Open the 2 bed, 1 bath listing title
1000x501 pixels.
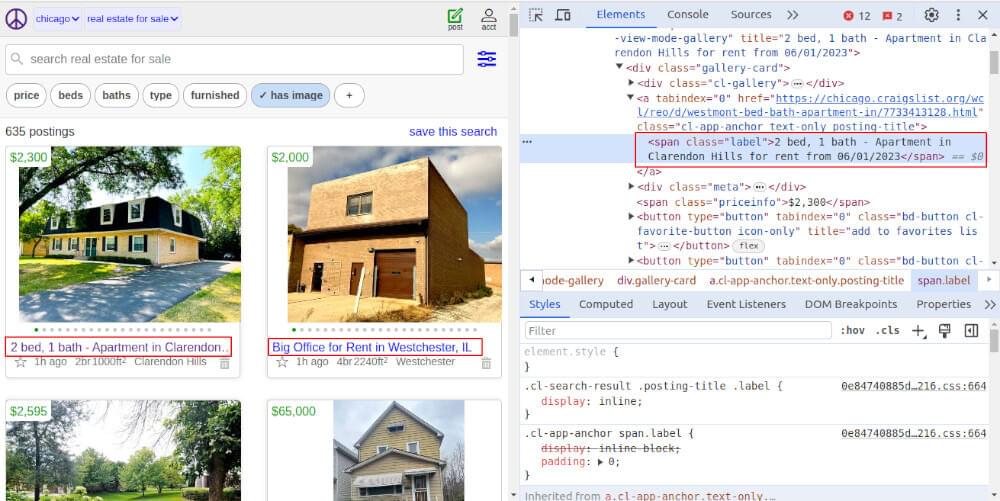119,347
